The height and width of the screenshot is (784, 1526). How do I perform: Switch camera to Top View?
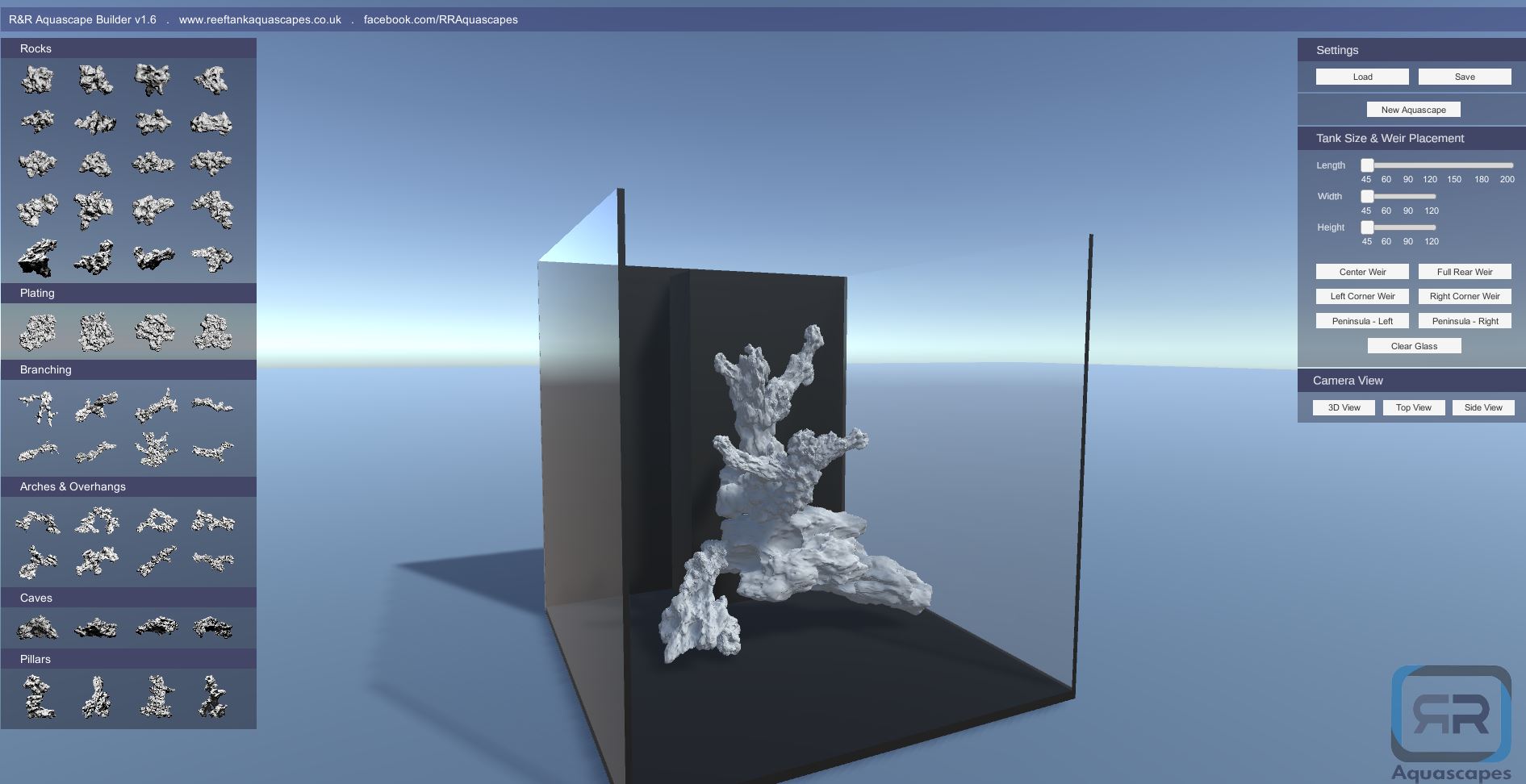1413,407
